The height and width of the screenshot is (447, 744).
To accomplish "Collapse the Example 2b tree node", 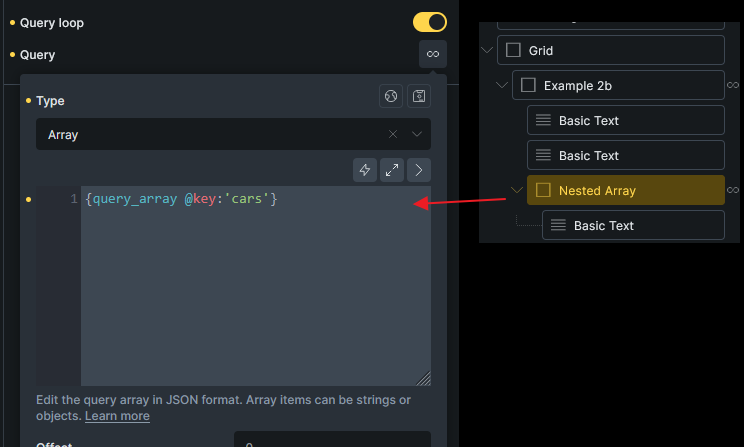I will [x=502, y=86].
